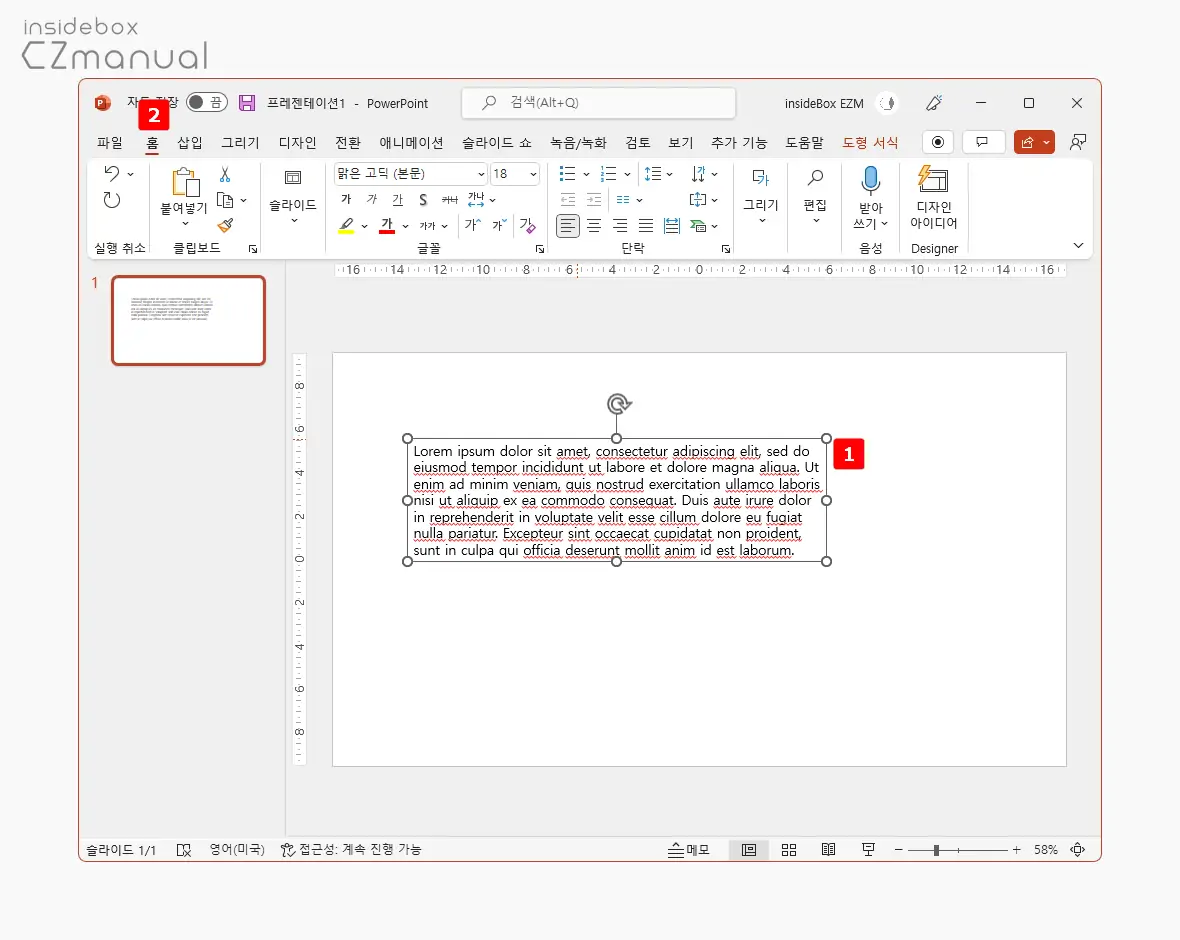Click the zoom slider handle

point(936,850)
